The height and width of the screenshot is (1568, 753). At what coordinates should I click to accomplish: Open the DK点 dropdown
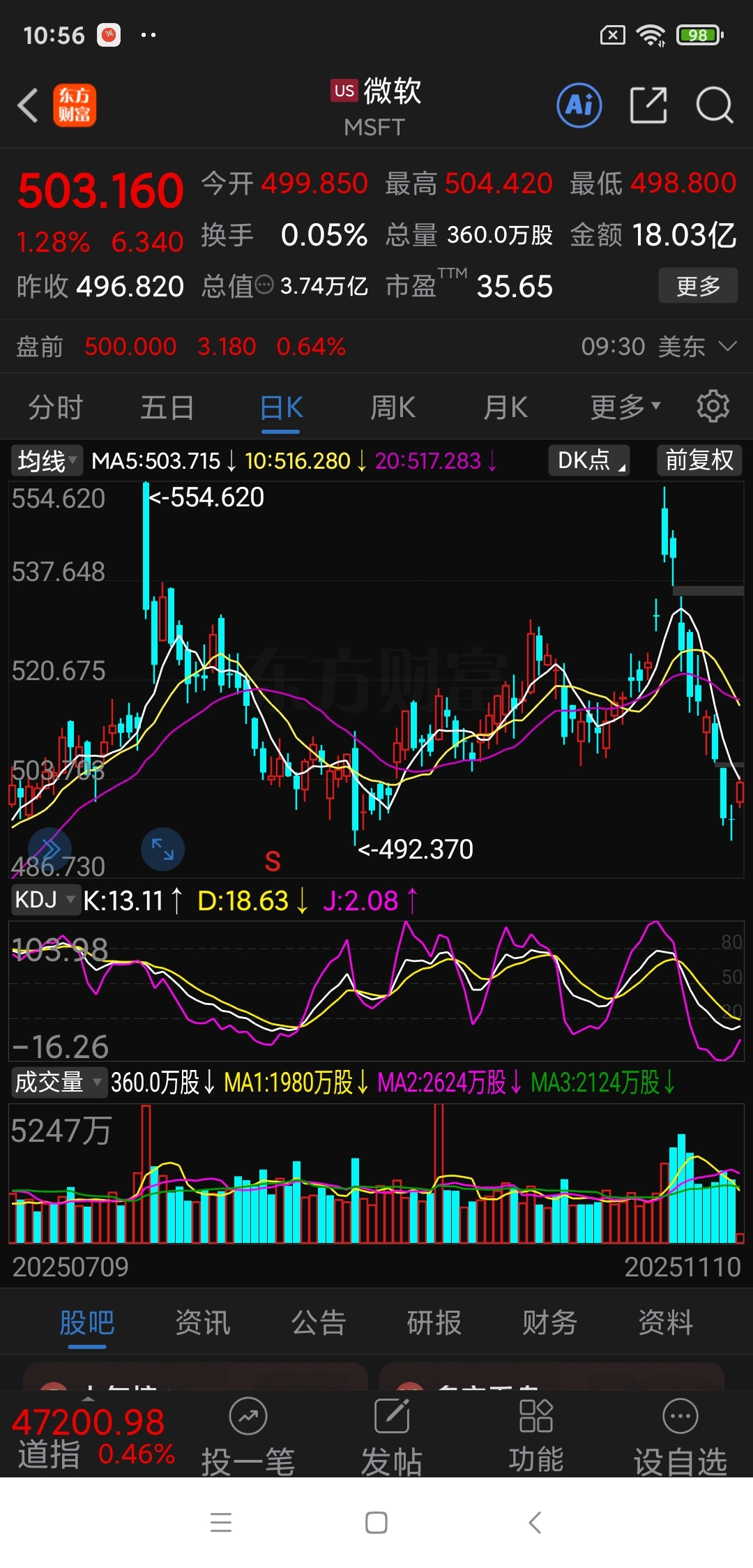[589, 460]
